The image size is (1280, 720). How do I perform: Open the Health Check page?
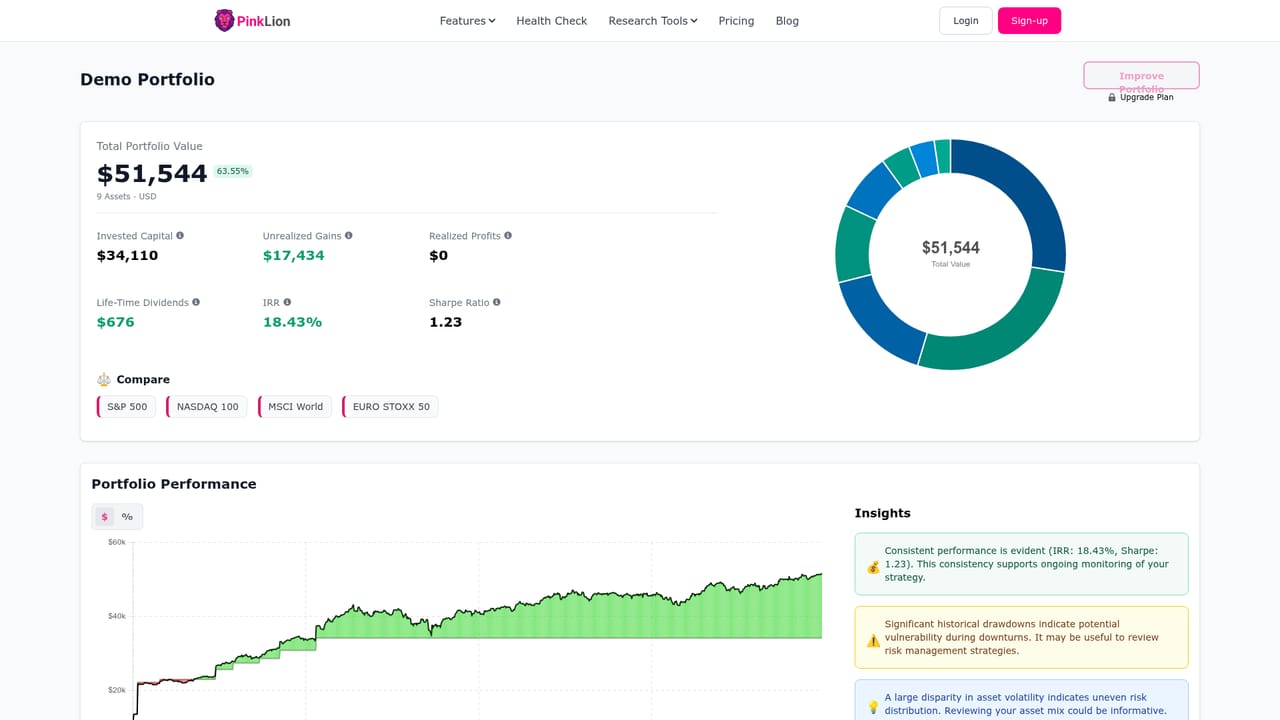tap(552, 21)
